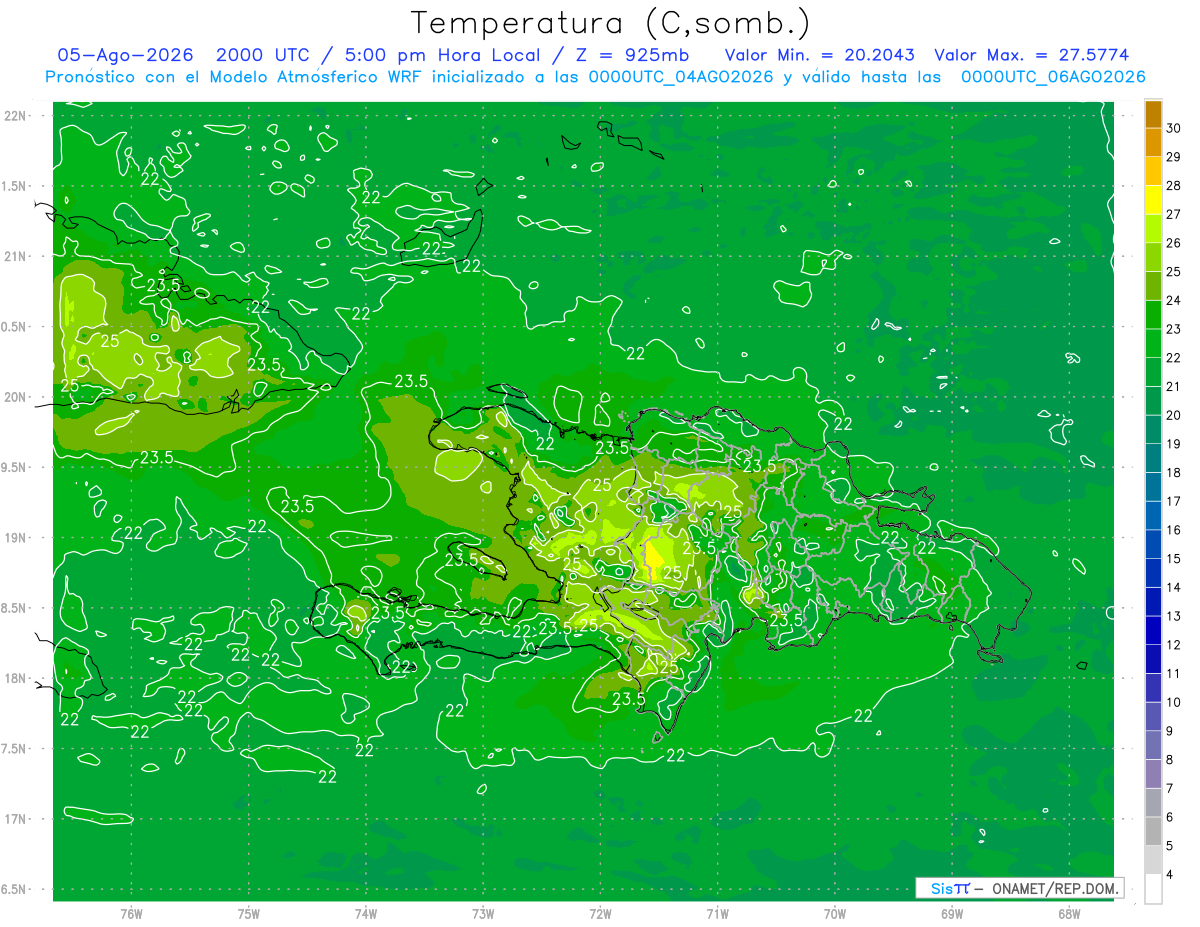Click the color bar legend label '24'
Viewport: 1200px width, 927px height.
pyautogui.click(x=1173, y=300)
